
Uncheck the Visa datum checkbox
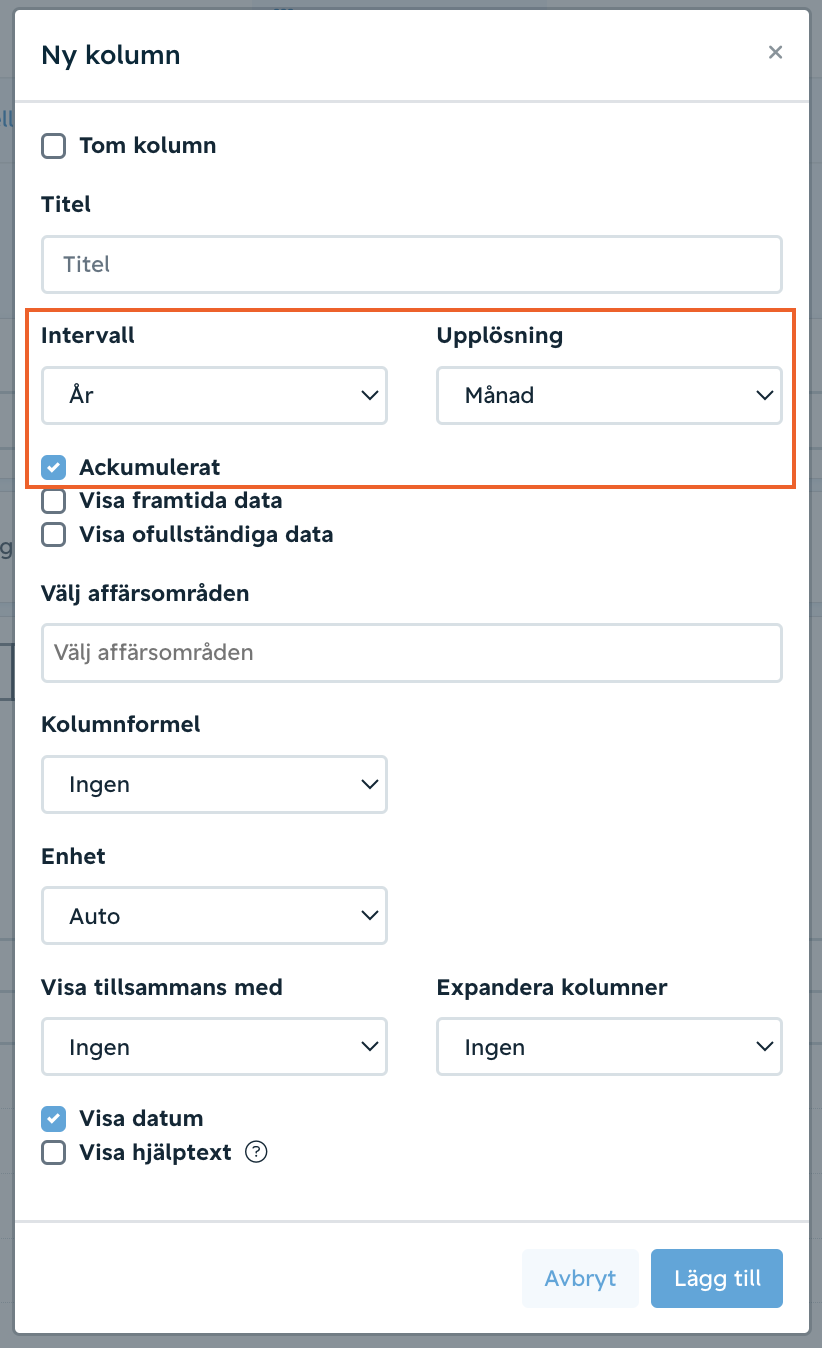54,1118
